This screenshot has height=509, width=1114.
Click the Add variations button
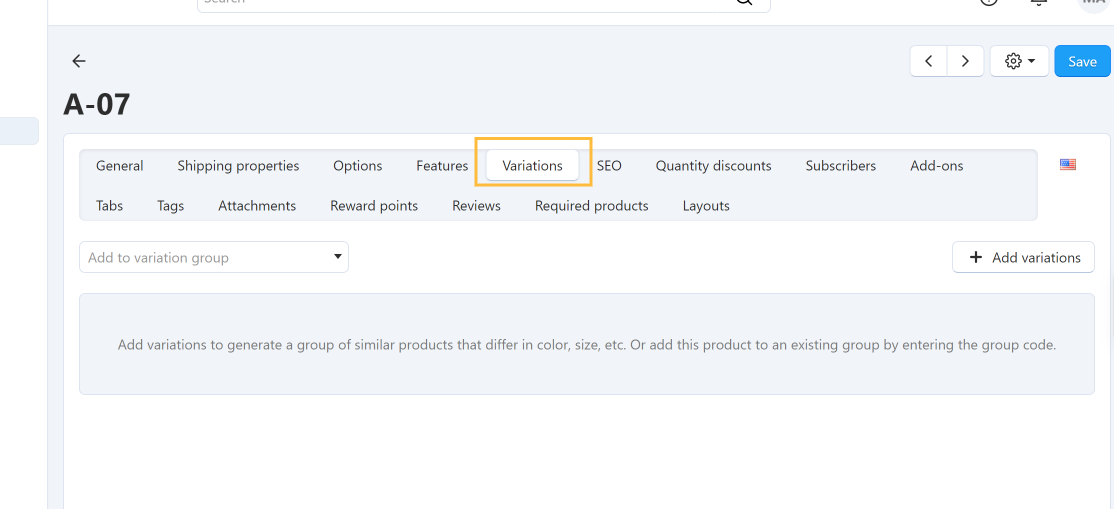tap(1023, 257)
